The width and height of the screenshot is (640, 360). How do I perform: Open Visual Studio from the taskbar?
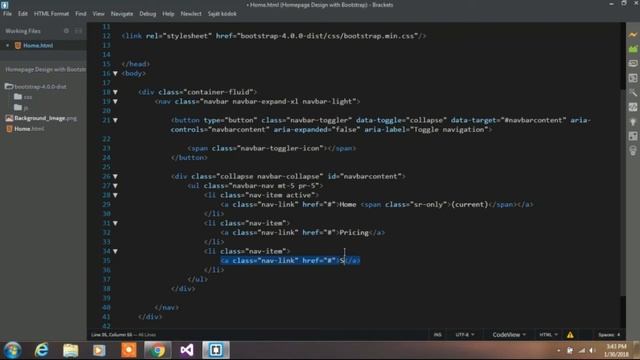187,350
